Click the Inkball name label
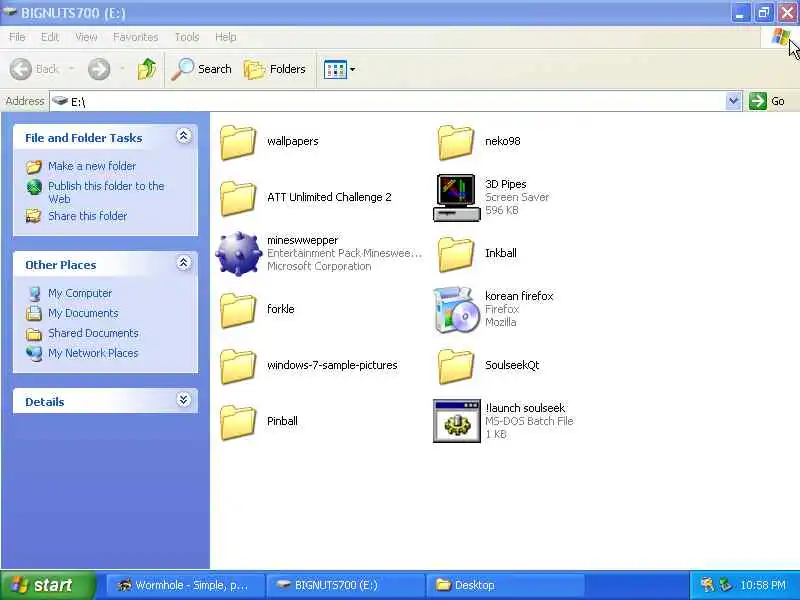This screenshot has width=800, height=600. coord(501,254)
